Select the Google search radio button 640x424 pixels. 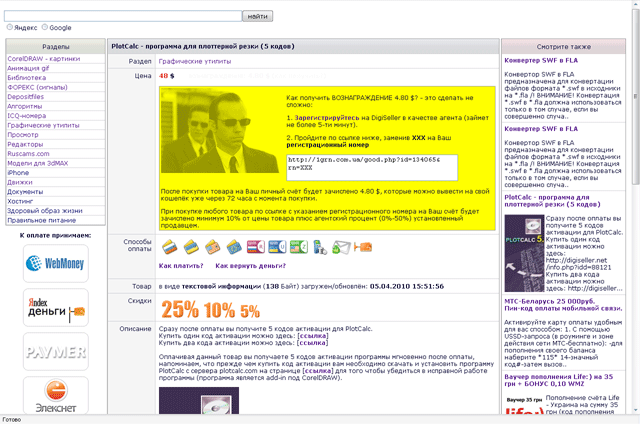pyautogui.click(x=45, y=27)
